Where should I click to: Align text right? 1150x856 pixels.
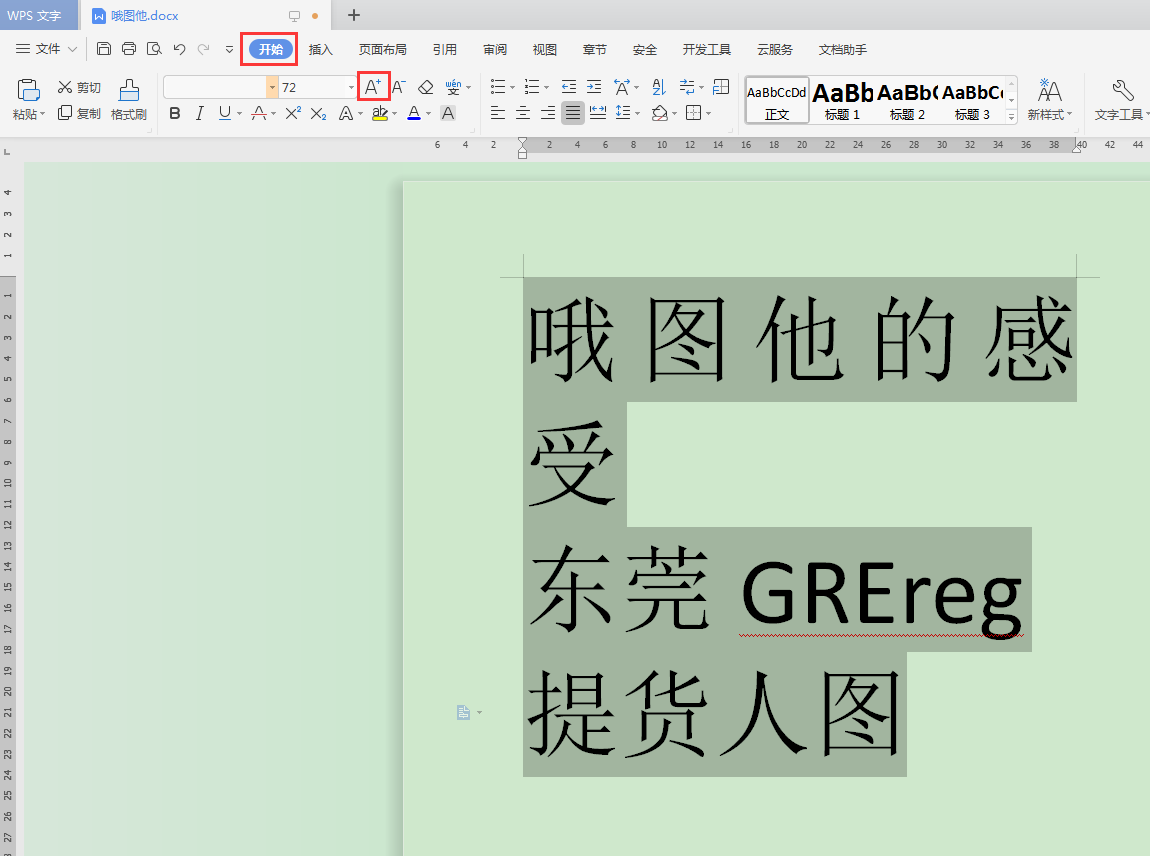click(x=548, y=113)
